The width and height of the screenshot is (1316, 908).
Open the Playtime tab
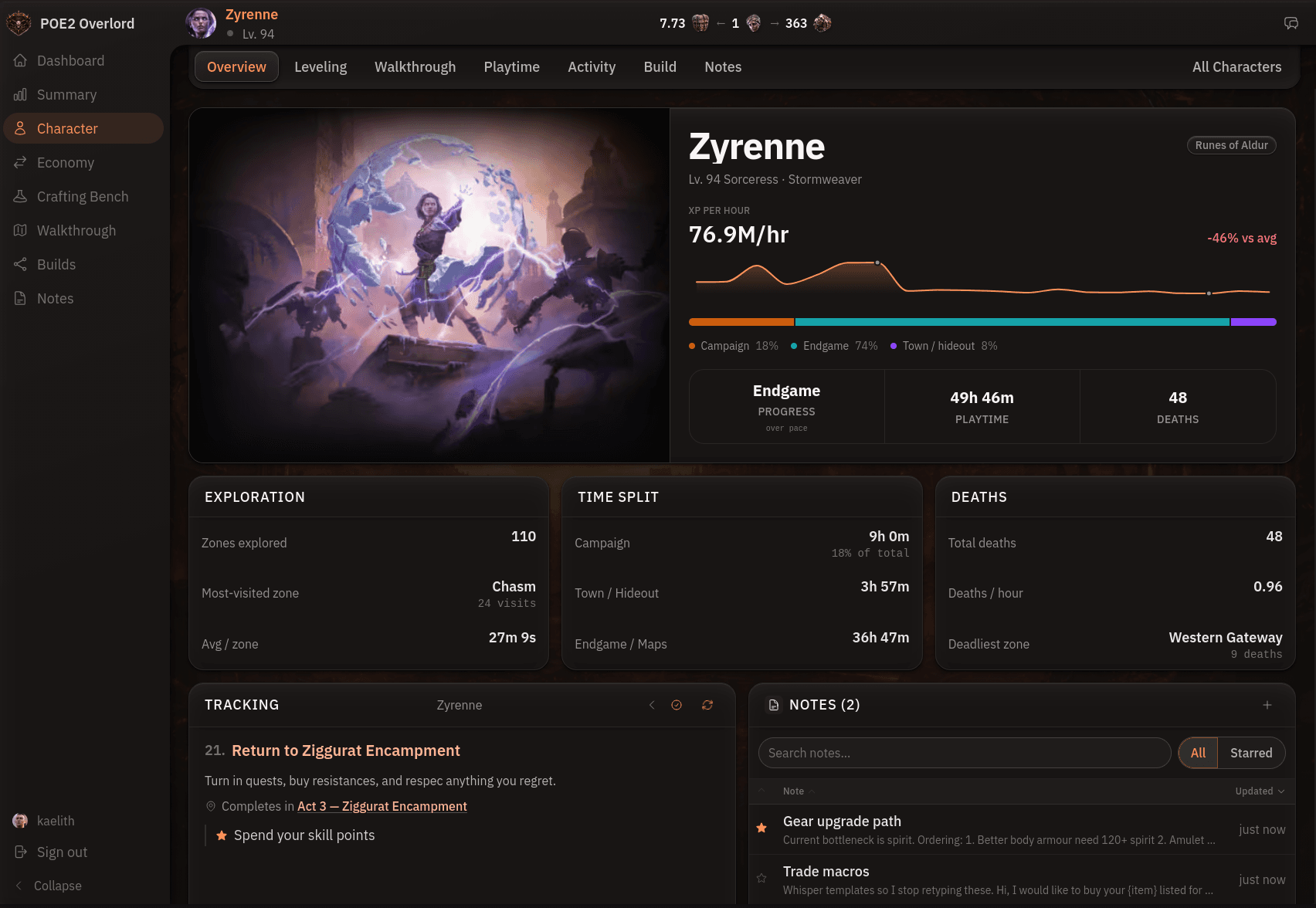(512, 67)
